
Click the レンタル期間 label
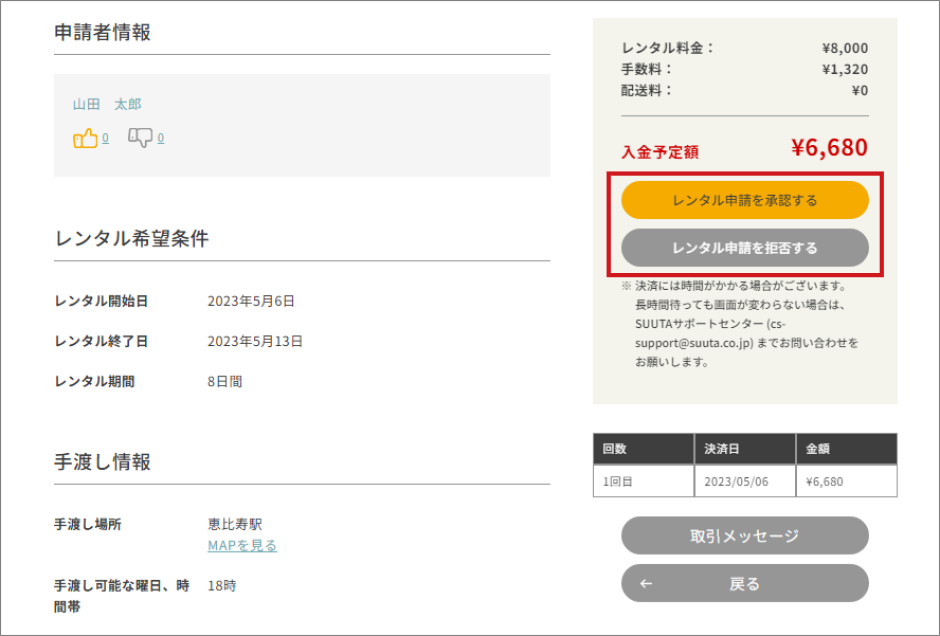pyautogui.click(x=94, y=381)
